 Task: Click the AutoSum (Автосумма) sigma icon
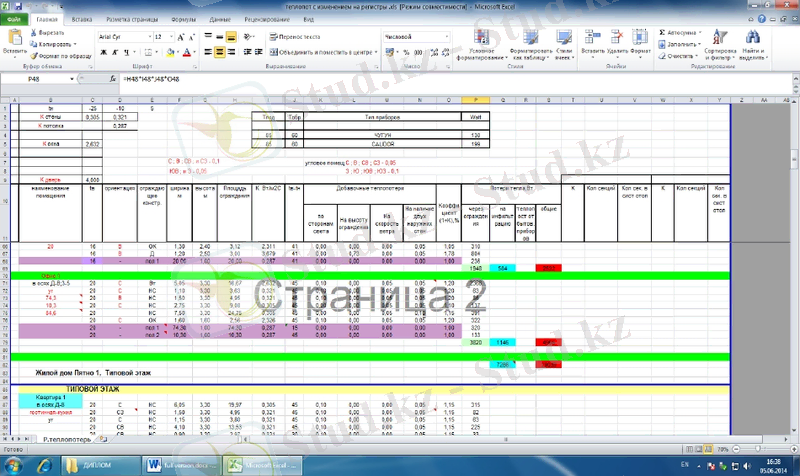[x=663, y=32]
